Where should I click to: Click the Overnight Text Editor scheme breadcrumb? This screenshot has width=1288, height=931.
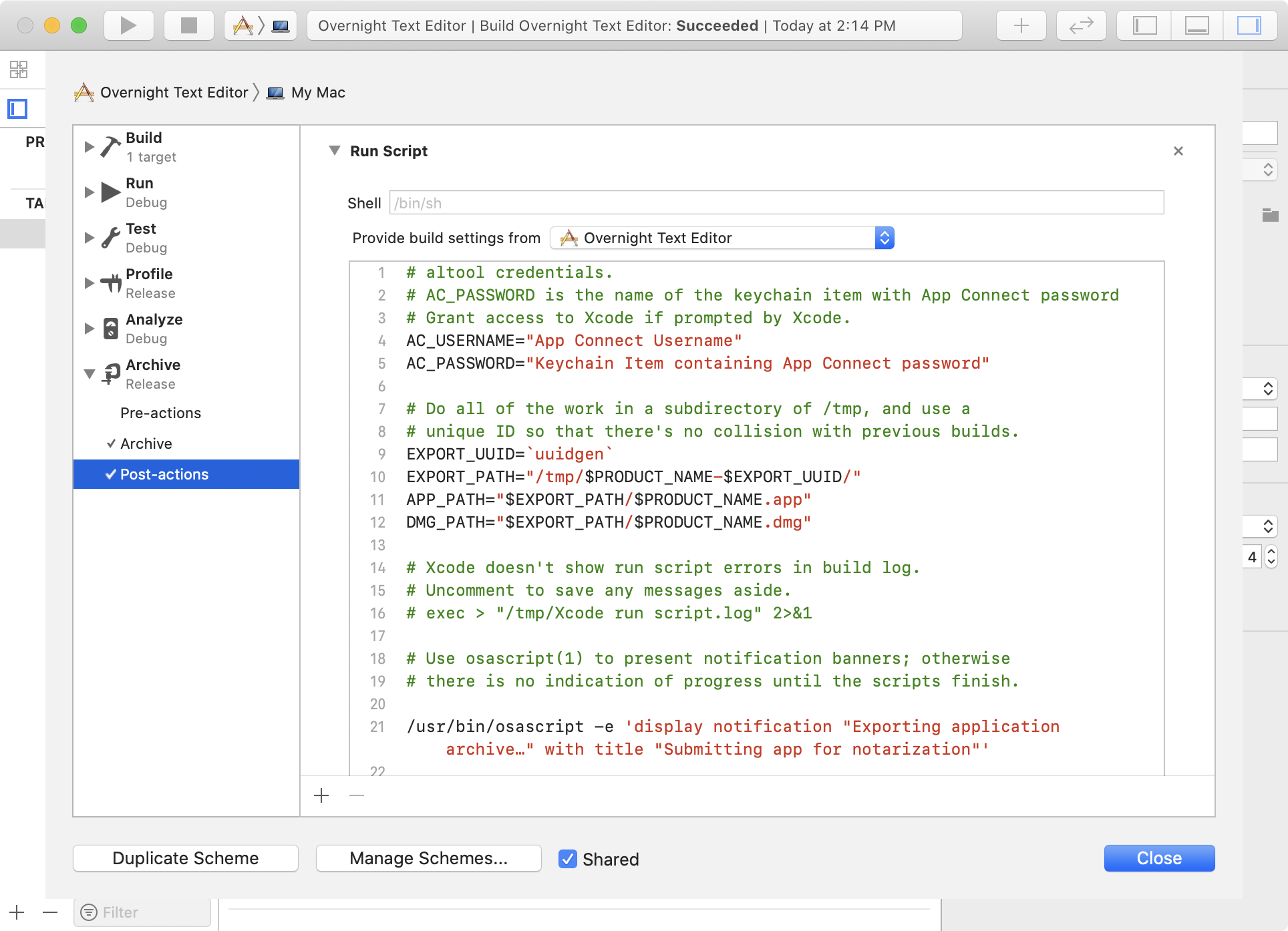pos(162,92)
